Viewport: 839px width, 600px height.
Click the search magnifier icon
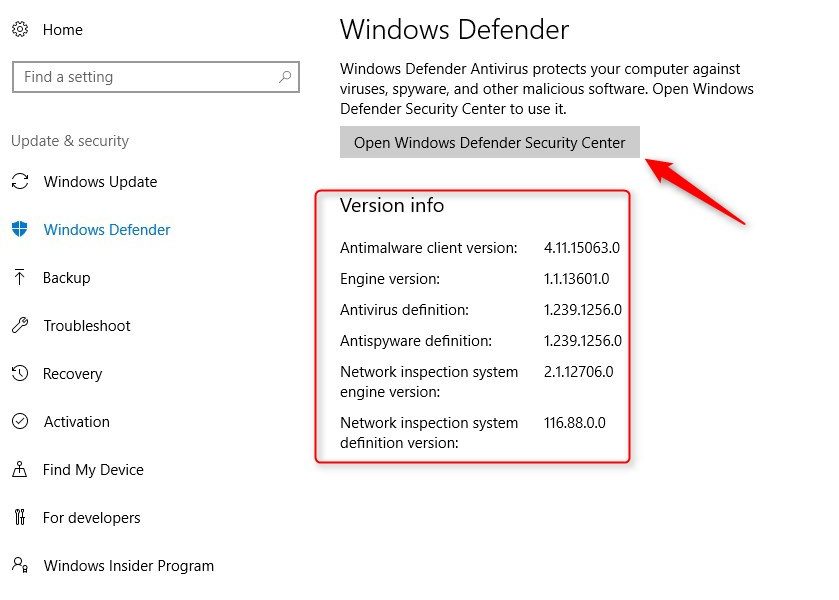point(285,77)
